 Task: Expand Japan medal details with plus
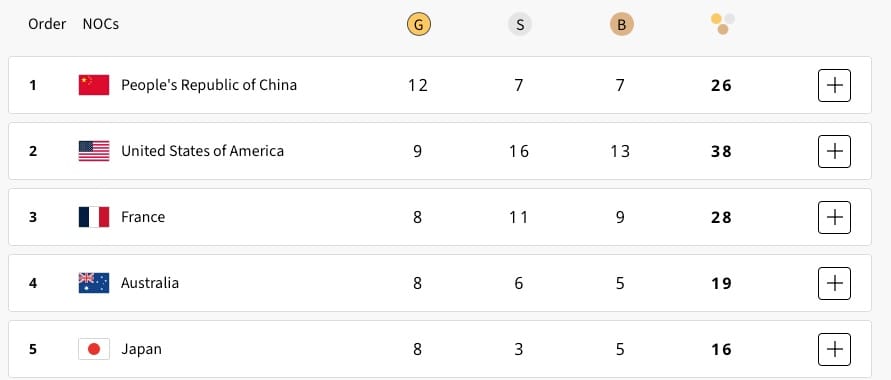pos(834,349)
